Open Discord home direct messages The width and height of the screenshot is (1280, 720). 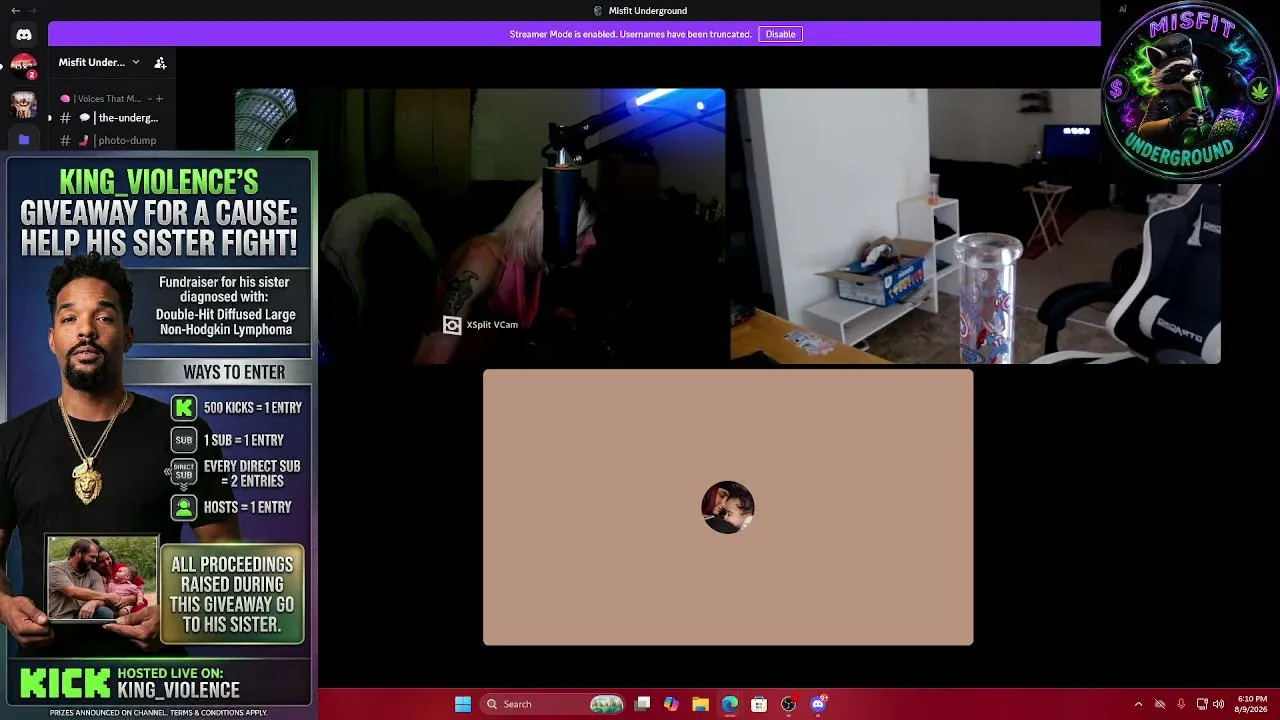coord(24,35)
